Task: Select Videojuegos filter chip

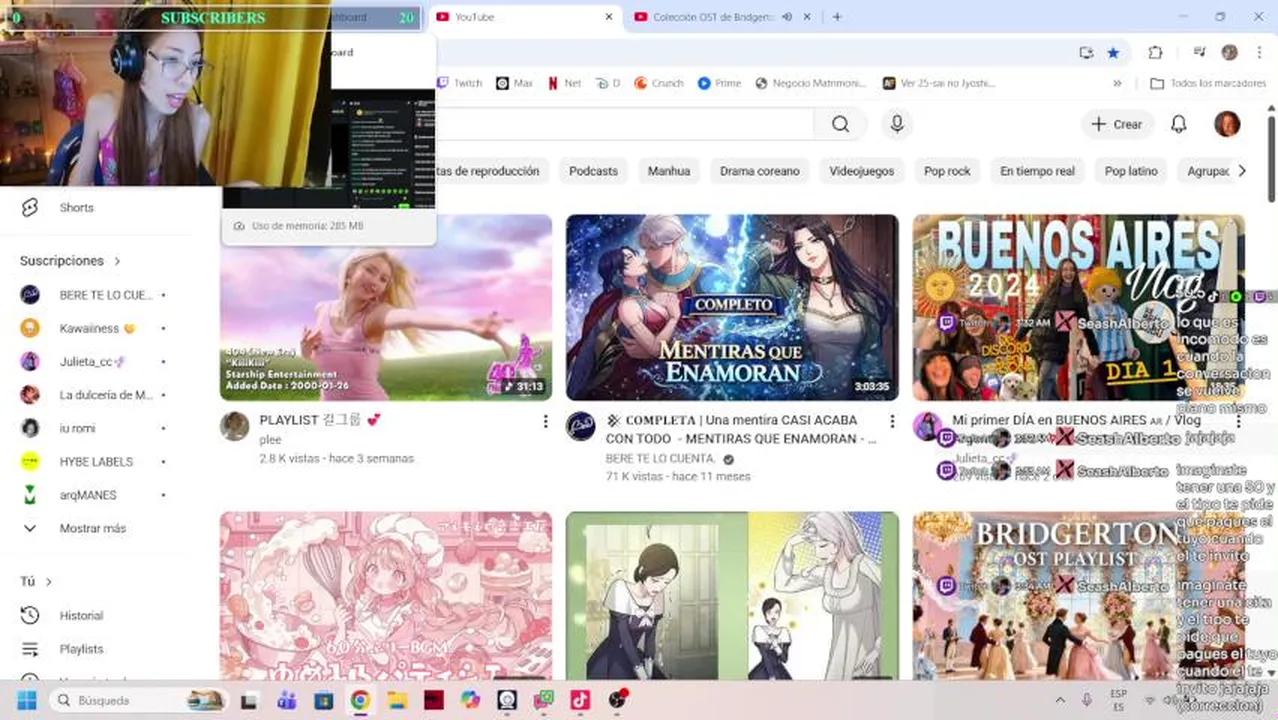Action: click(862, 171)
